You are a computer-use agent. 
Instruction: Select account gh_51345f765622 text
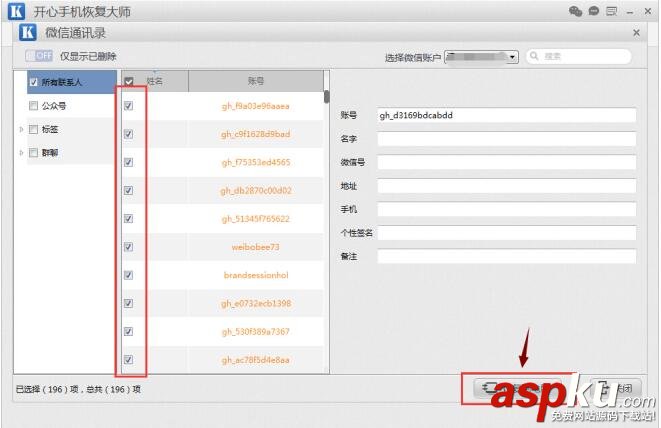pyautogui.click(x=256, y=219)
